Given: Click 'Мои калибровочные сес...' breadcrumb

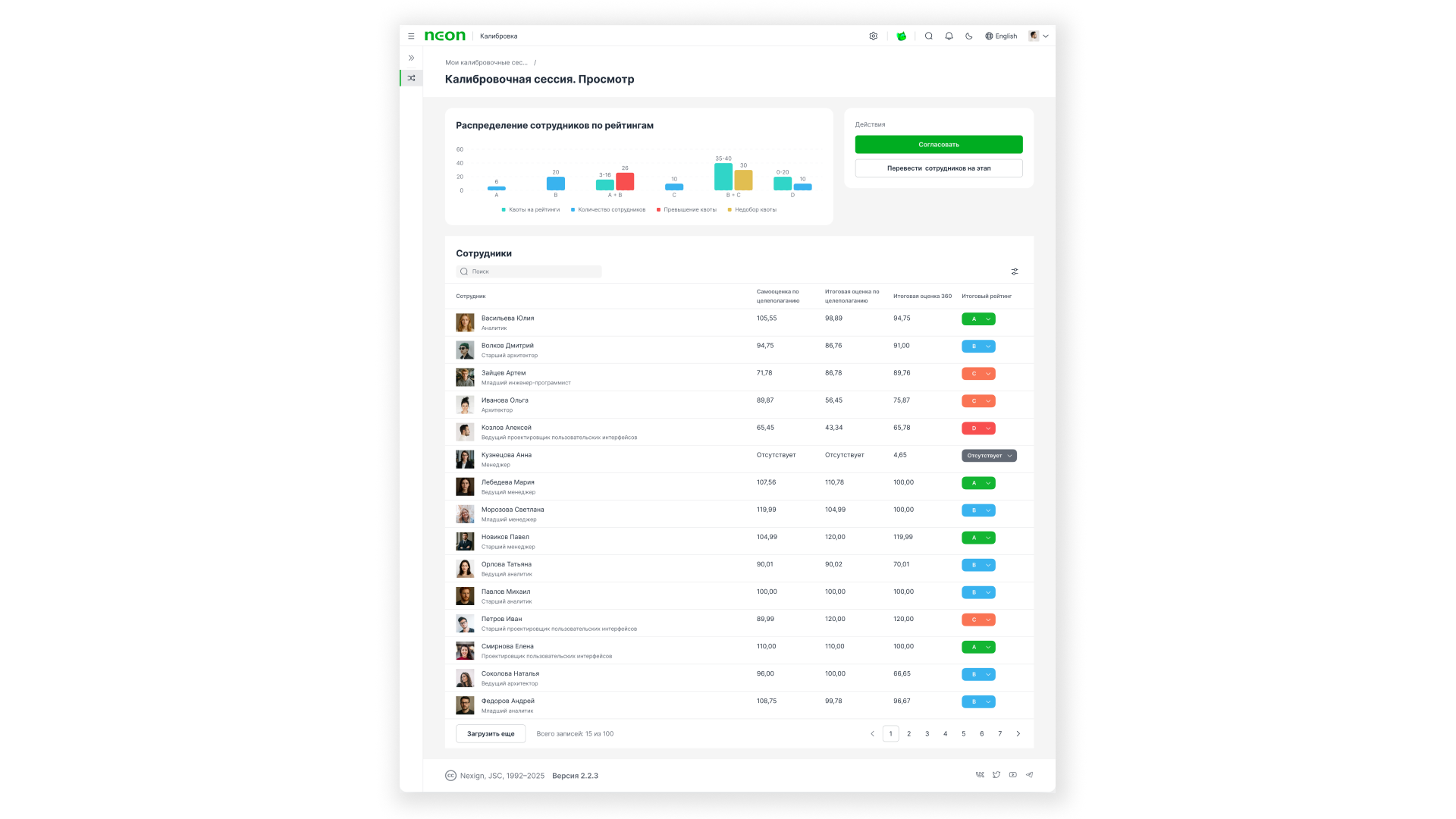Looking at the screenshot, I should (486, 62).
